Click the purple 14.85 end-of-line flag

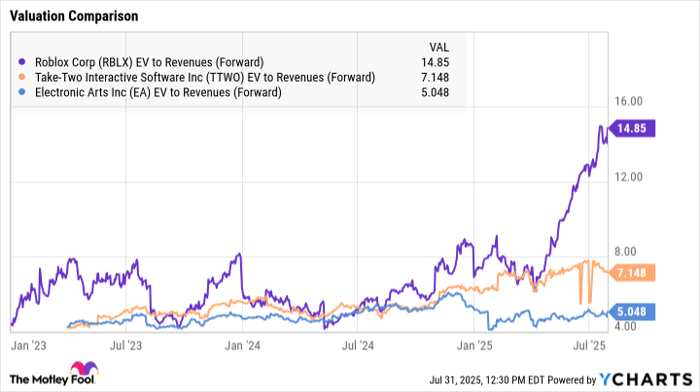[x=632, y=129]
